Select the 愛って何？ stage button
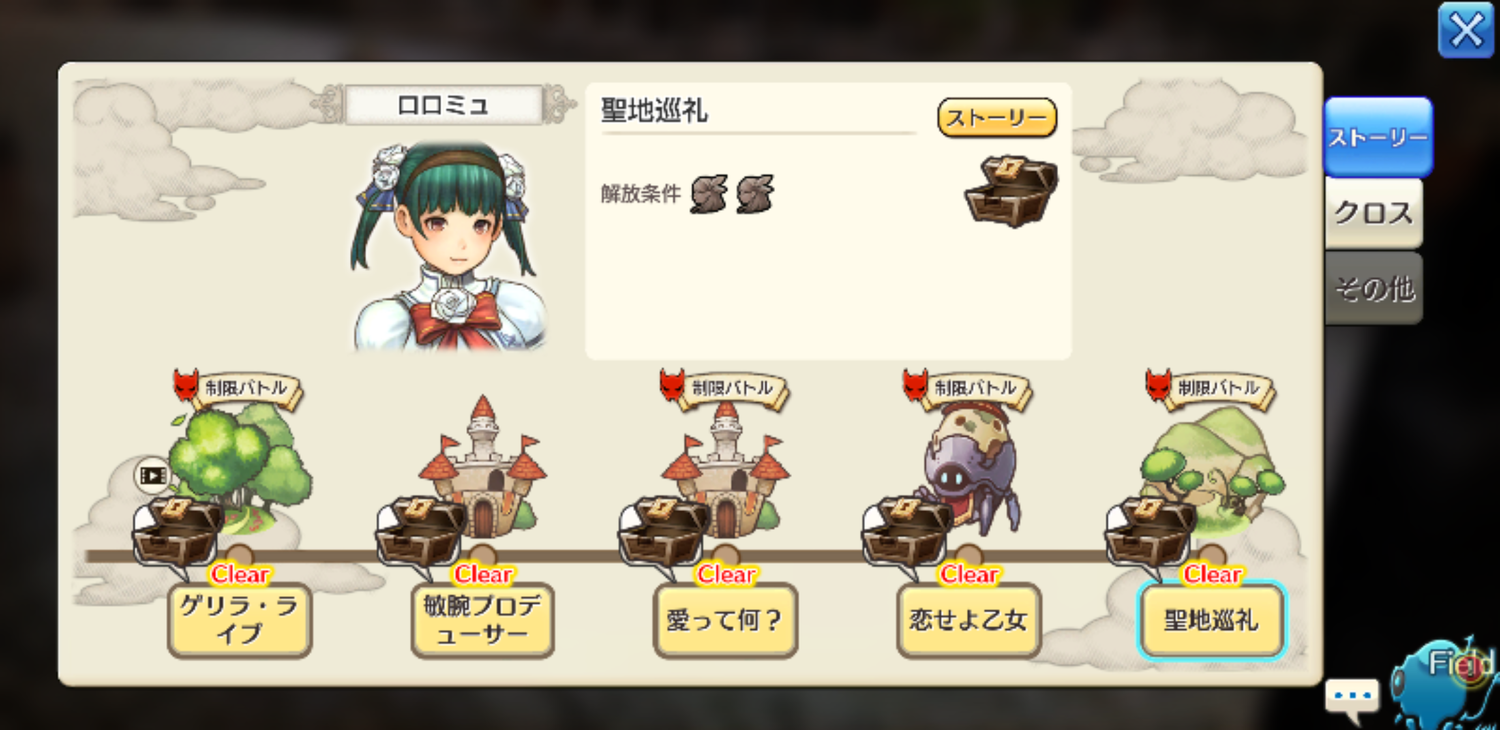 click(725, 621)
